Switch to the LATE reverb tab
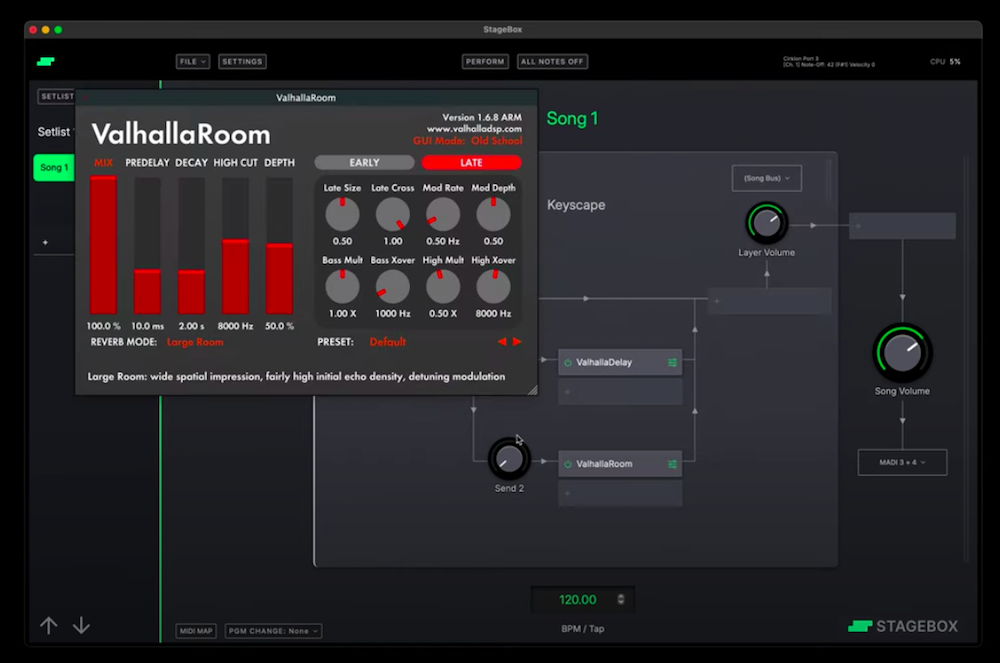 coord(471,163)
